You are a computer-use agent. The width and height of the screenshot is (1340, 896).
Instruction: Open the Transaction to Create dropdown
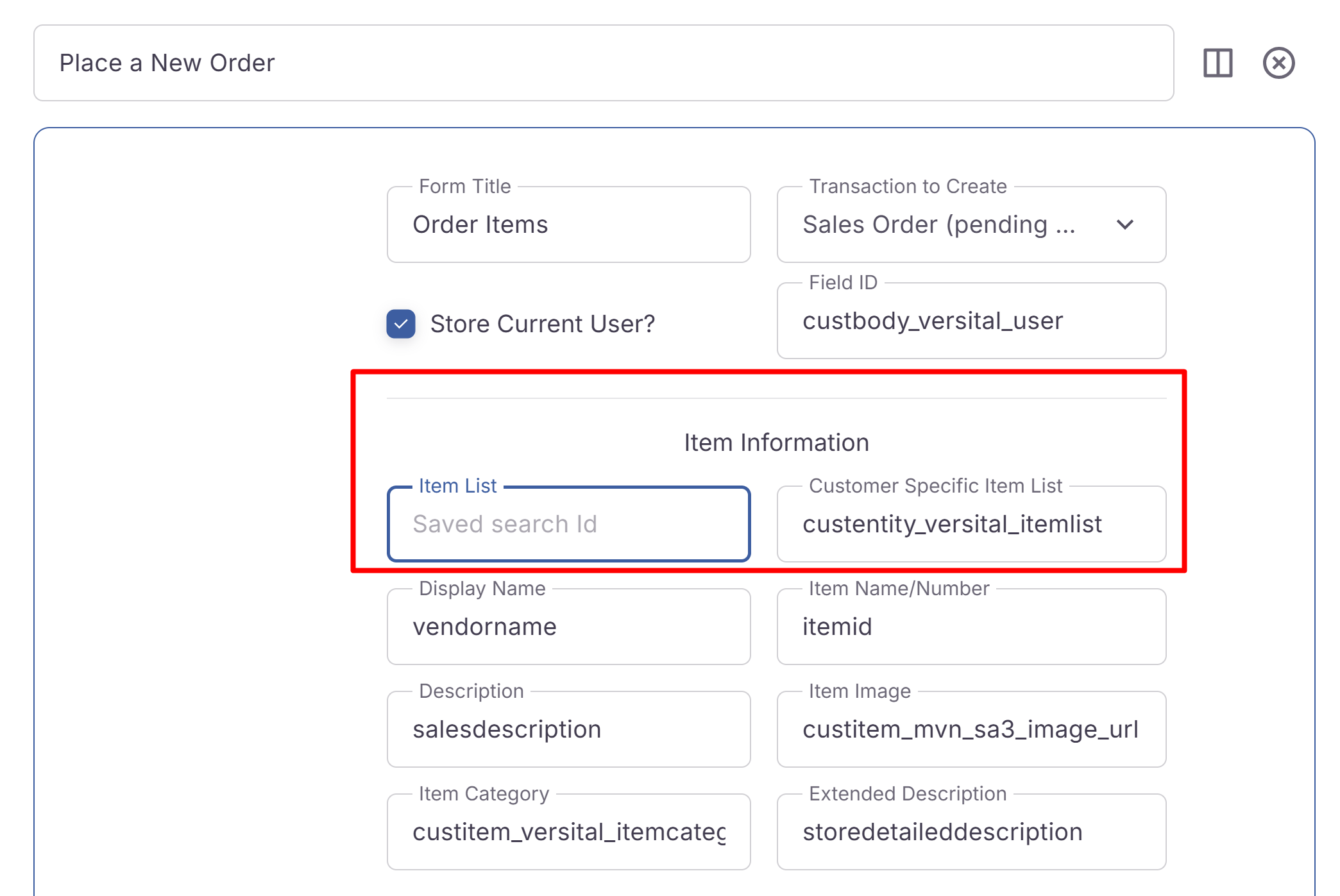click(949, 225)
